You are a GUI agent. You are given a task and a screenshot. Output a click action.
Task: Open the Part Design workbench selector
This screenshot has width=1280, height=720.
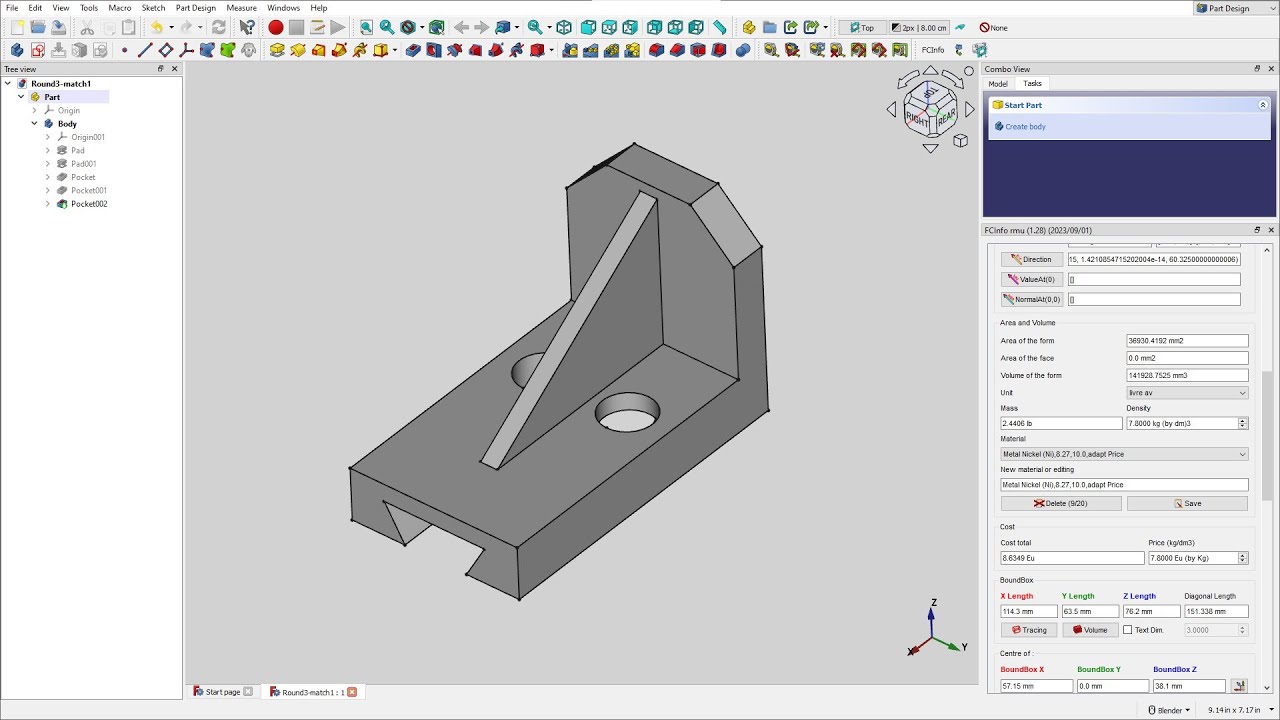1235,8
